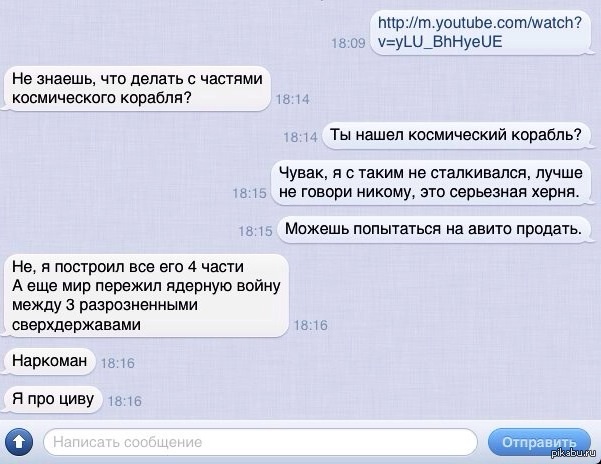601x464 pixels.
Task: Select the 'Наркоман' message bubble
Action: [x=48, y=361]
